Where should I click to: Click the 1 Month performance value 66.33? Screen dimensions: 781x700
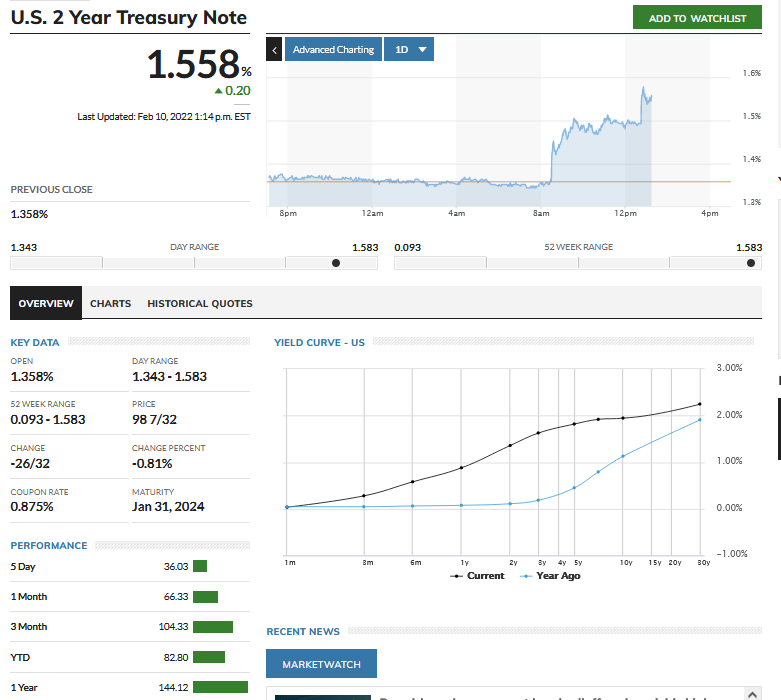(176, 596)
